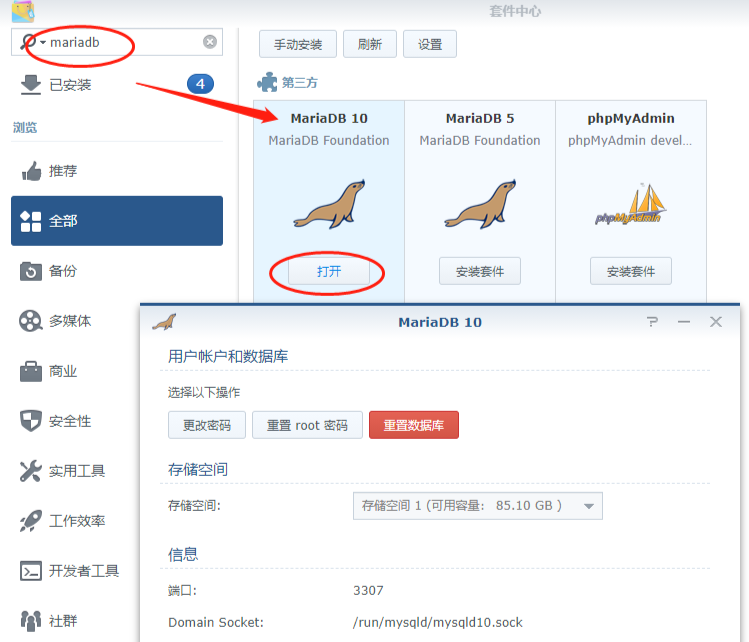Install the MariaDB 5 package
749x642 pixels.
point(480,271)
